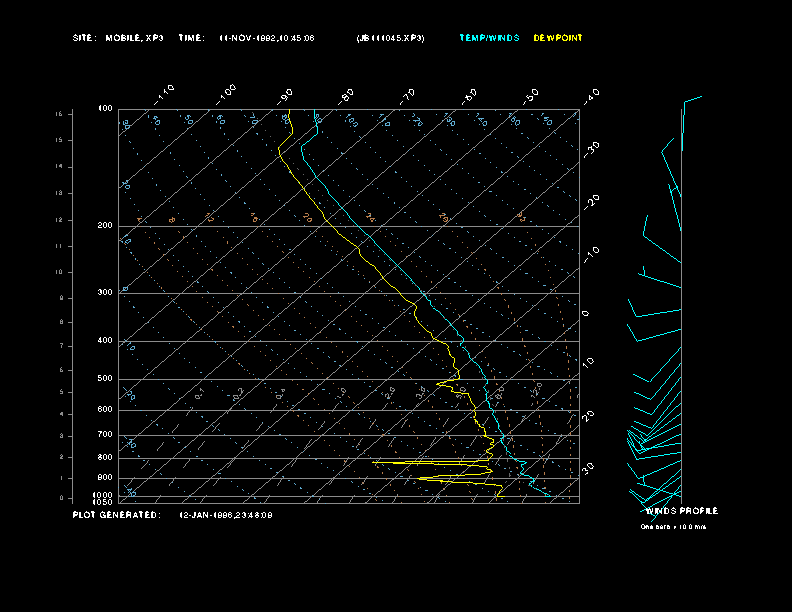The height and width of the screenshot is (612, 792).
Task: Click the cyan TEMP/WINDS legend label
Action: [x=489, y=38]
